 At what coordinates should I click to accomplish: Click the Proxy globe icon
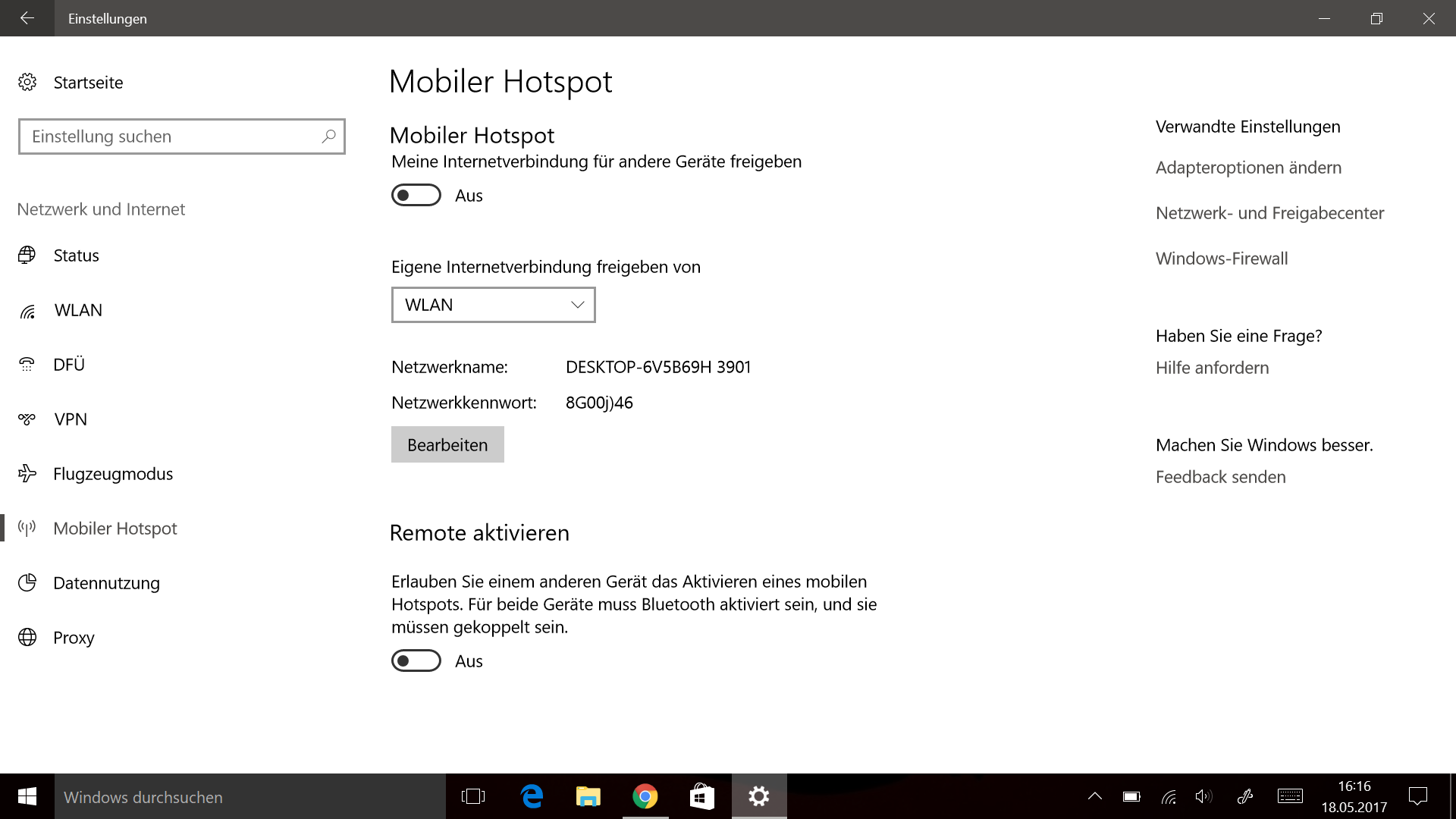(x=27, y=638)
